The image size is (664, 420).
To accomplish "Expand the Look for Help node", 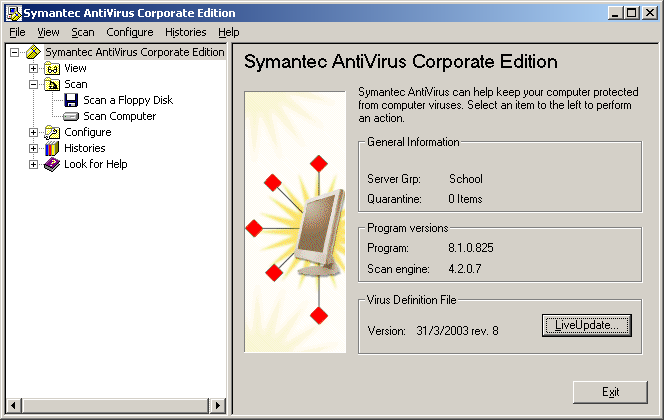I will pyautogui.click(x=33, y=165).
